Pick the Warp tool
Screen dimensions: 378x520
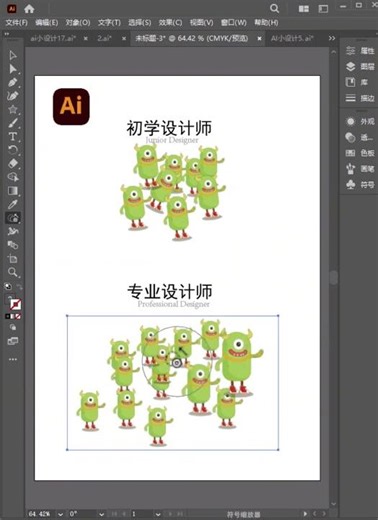13,231
